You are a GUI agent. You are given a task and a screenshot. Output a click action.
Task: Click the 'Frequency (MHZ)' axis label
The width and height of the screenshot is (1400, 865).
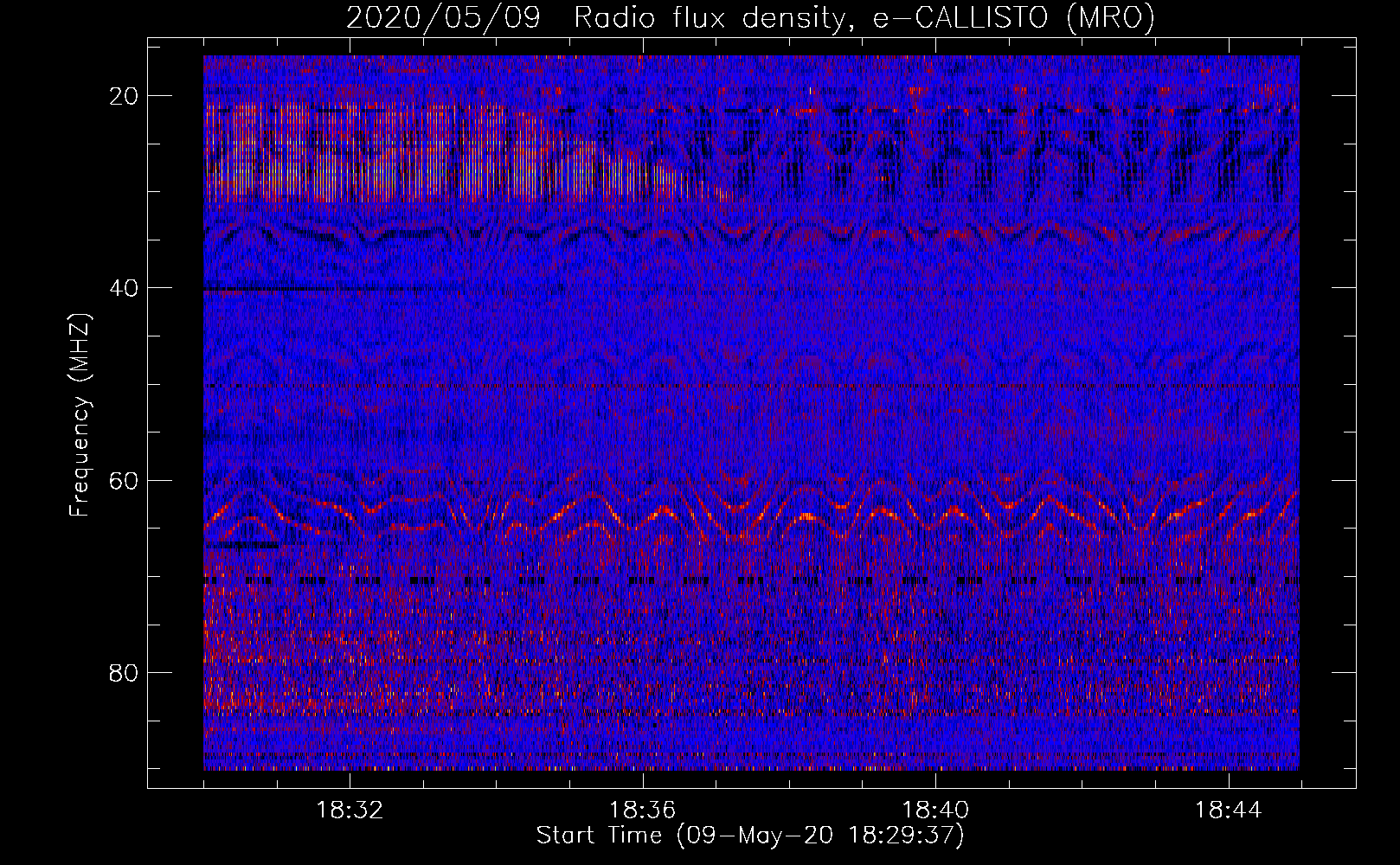click(x=80, y=415)
